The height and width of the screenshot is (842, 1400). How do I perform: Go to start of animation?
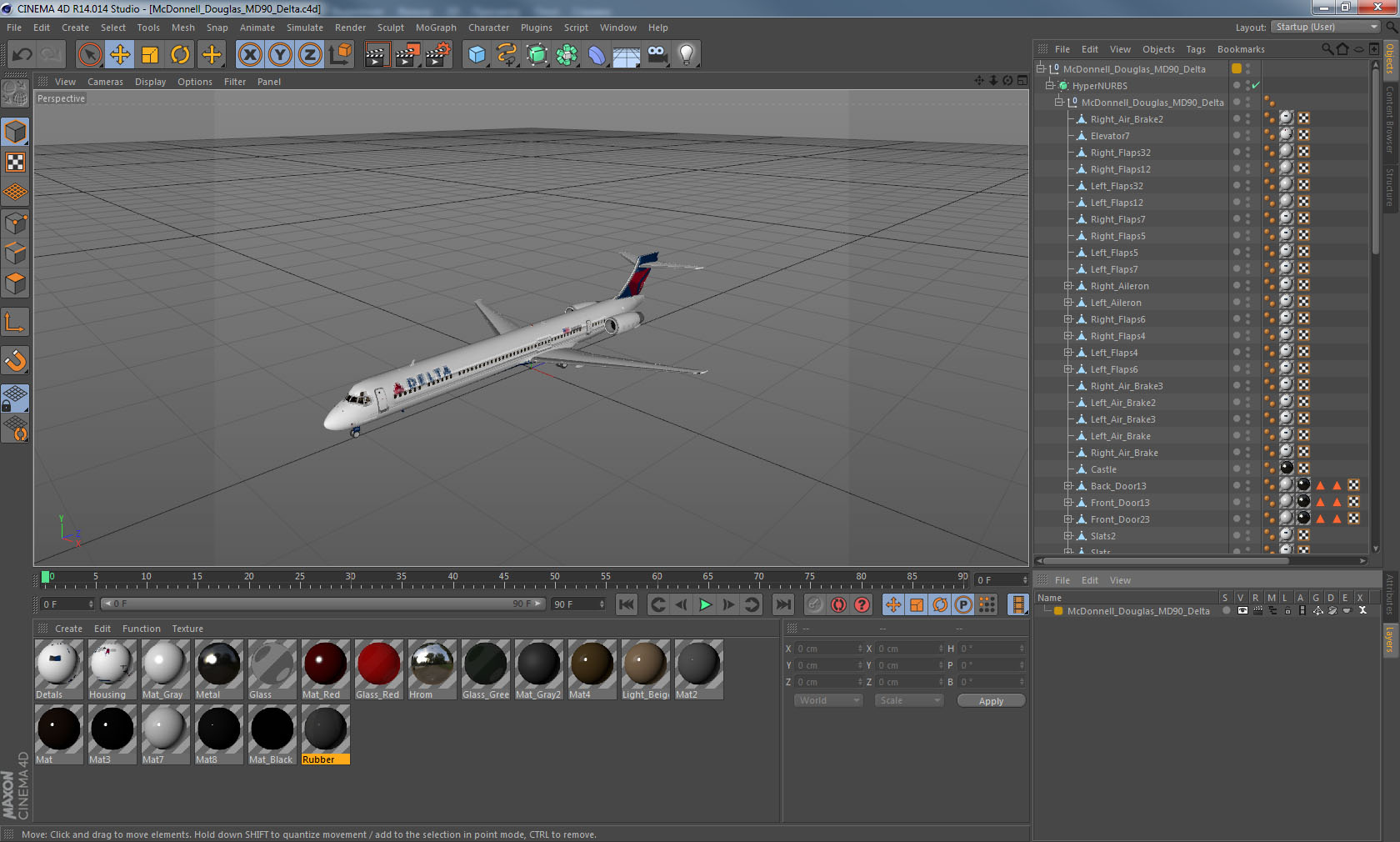point(627,604)
